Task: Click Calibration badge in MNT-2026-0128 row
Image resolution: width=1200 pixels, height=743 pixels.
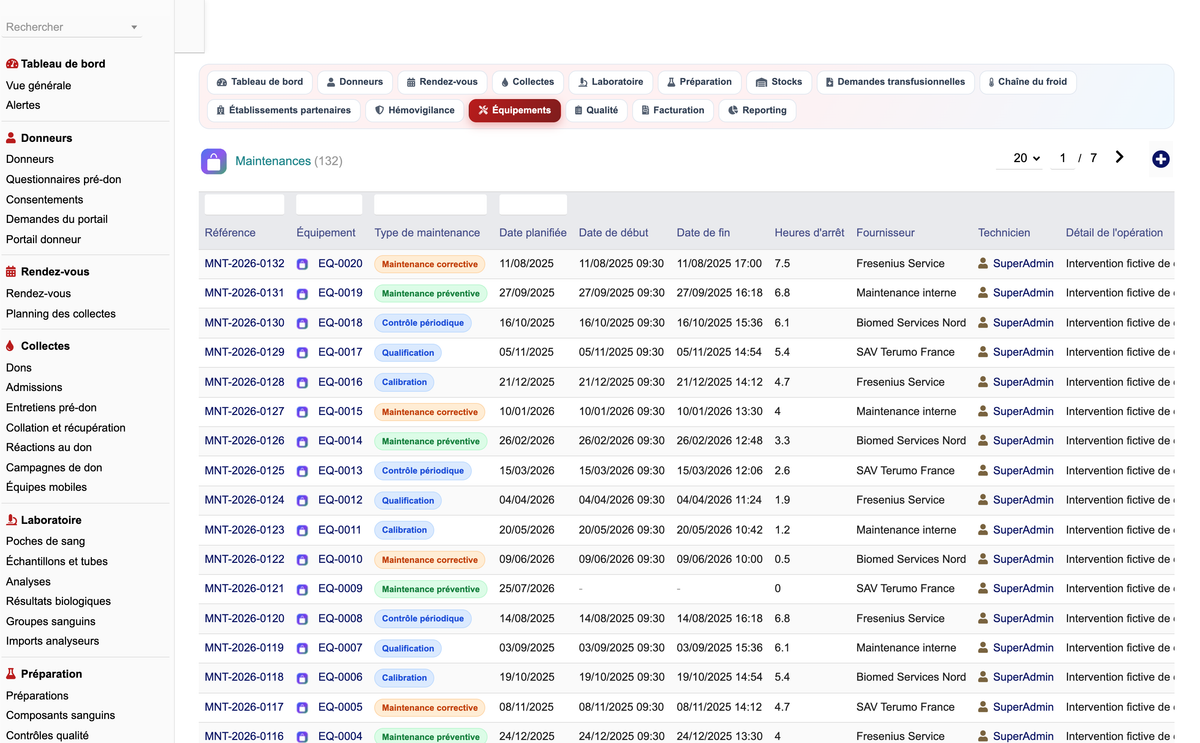Action: [x=404, y=382]
